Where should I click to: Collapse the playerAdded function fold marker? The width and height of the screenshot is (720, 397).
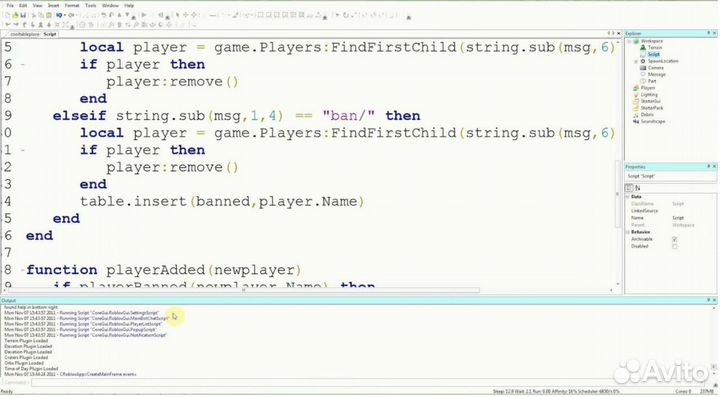(22, 270)
